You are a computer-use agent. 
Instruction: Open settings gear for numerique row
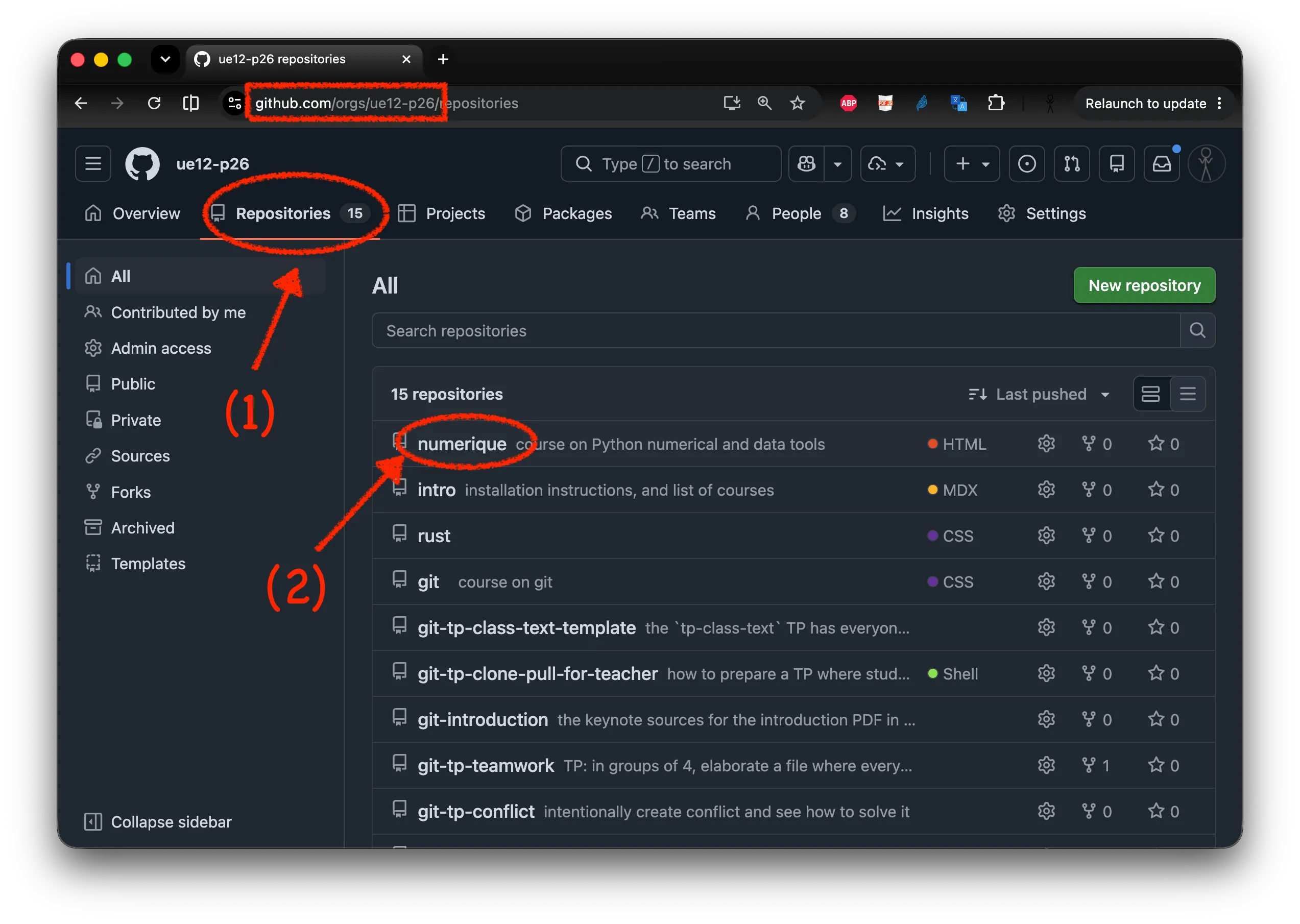[x=1046, y=443]
